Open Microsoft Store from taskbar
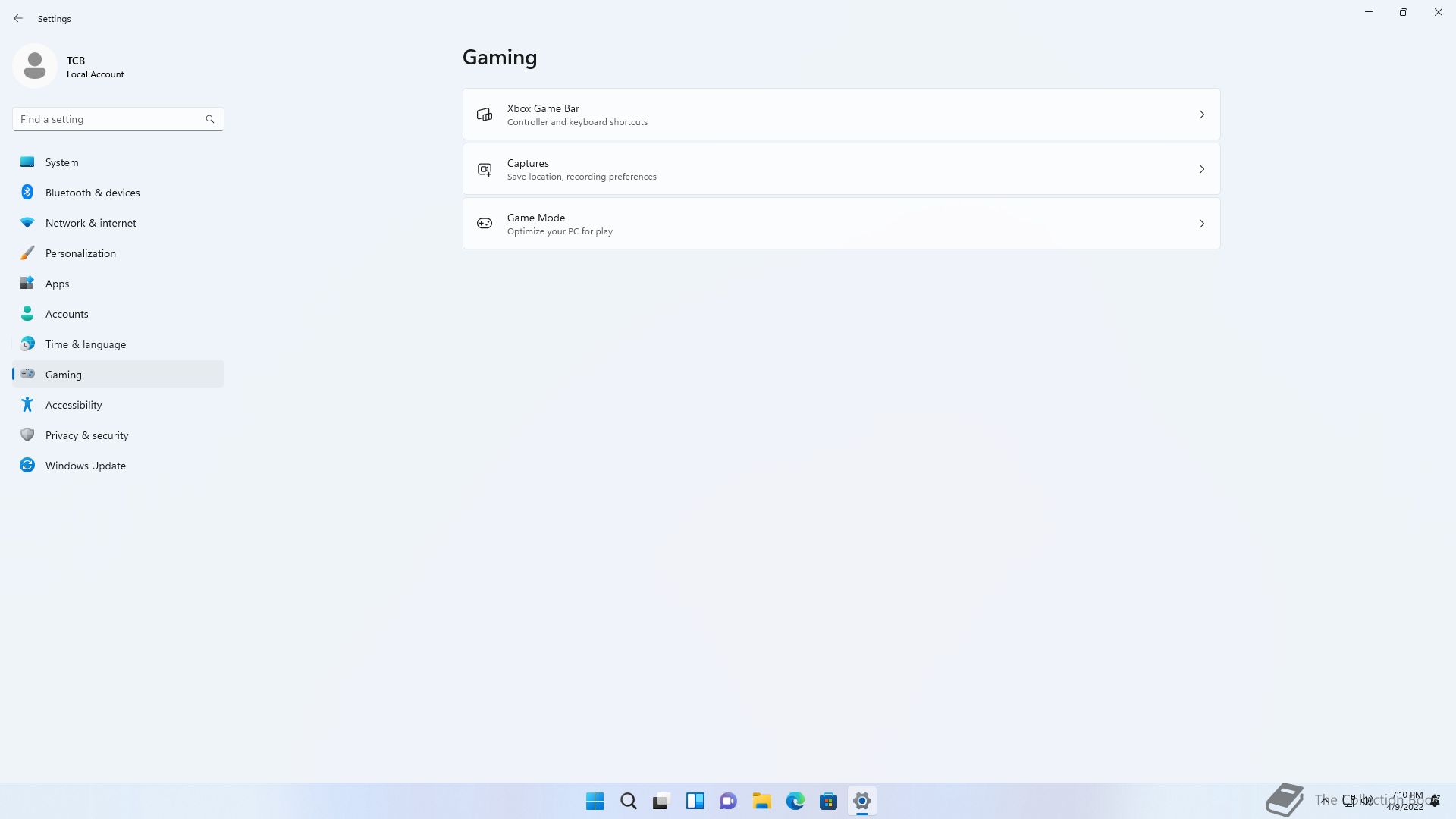1456x819 pixels. [x=829, y=801]
